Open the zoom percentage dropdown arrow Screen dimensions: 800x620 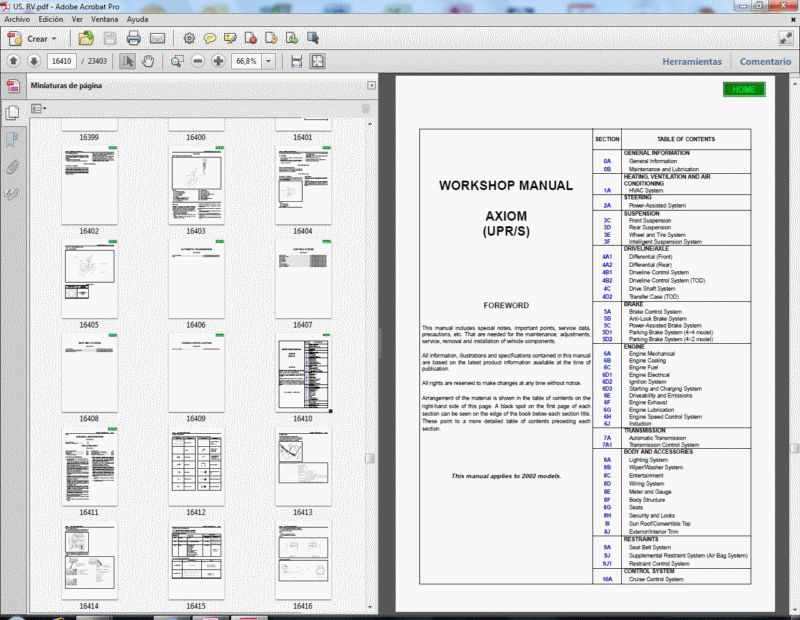point(268,61)
